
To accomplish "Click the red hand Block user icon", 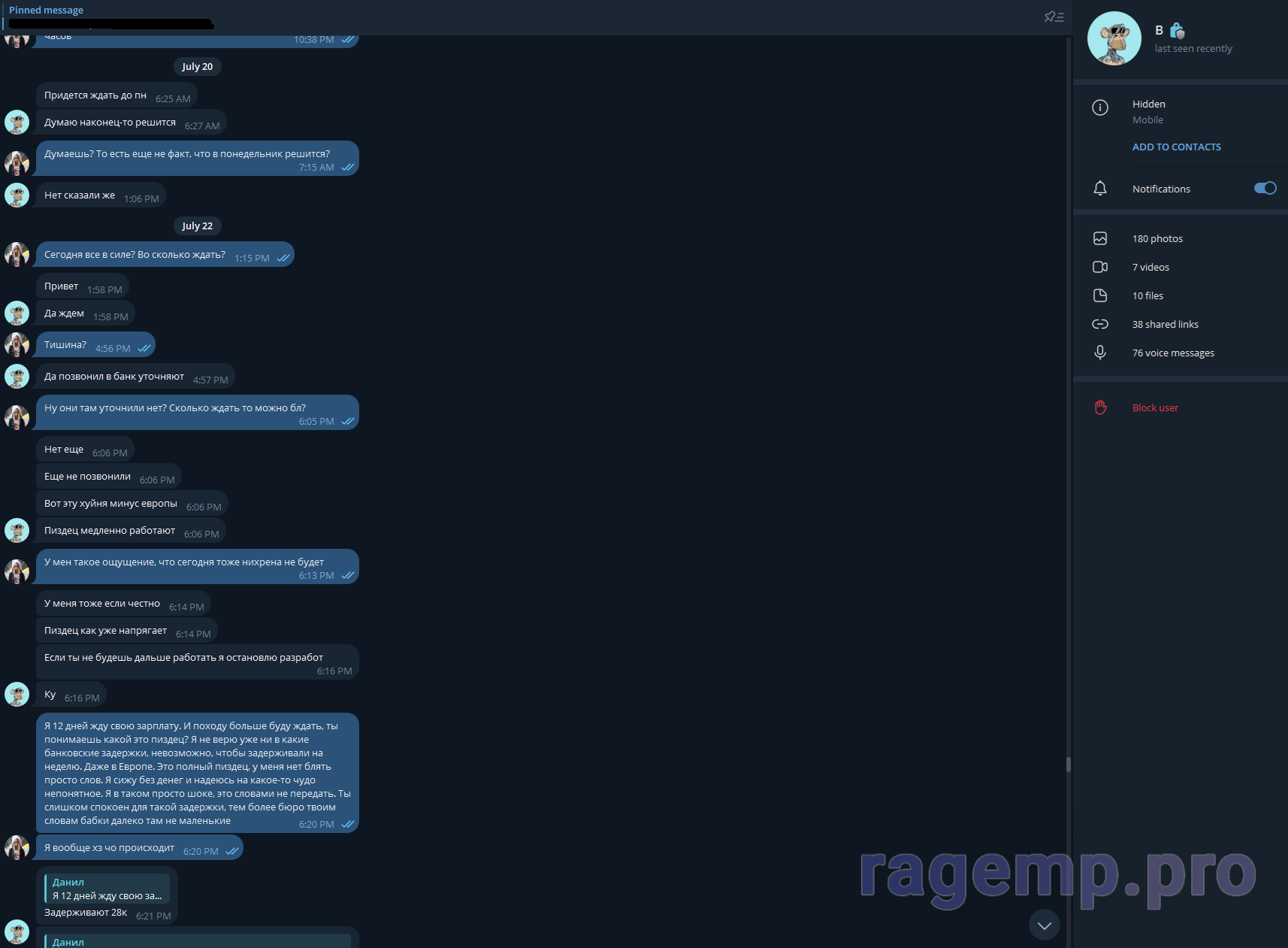I will tap(1100, 407).
